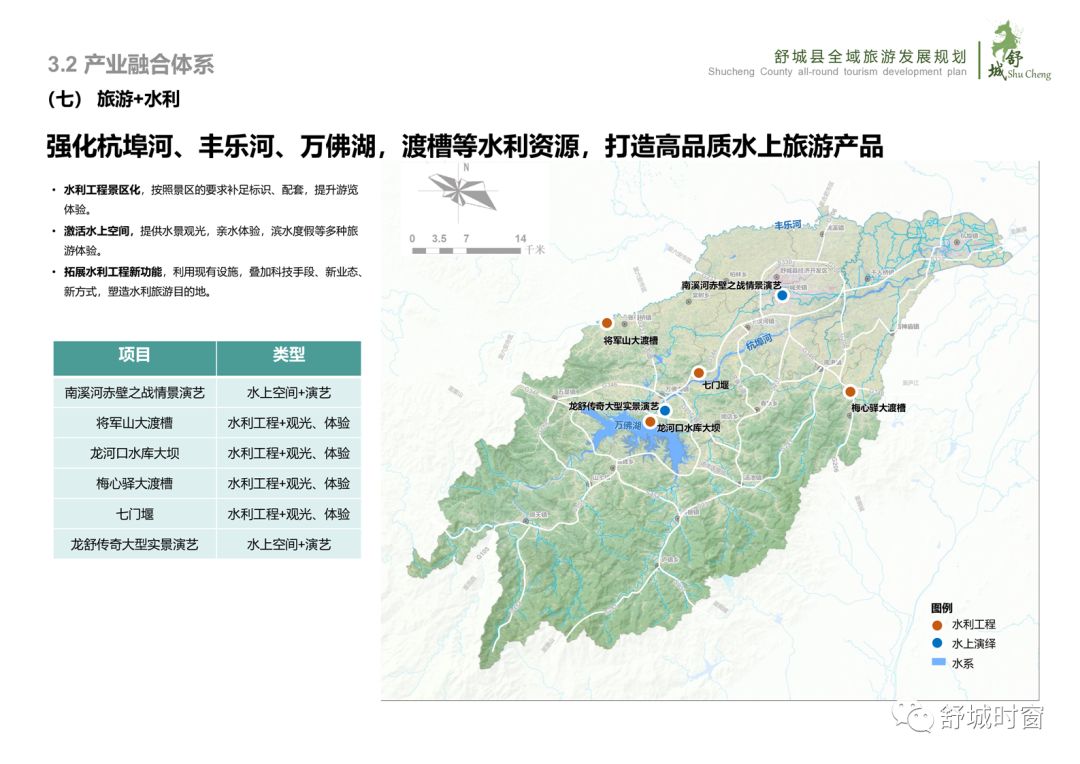Click the 万佛湖 lake label on the map
The width and height of the screenshot is (1080, 764).
tap(627, 426)
